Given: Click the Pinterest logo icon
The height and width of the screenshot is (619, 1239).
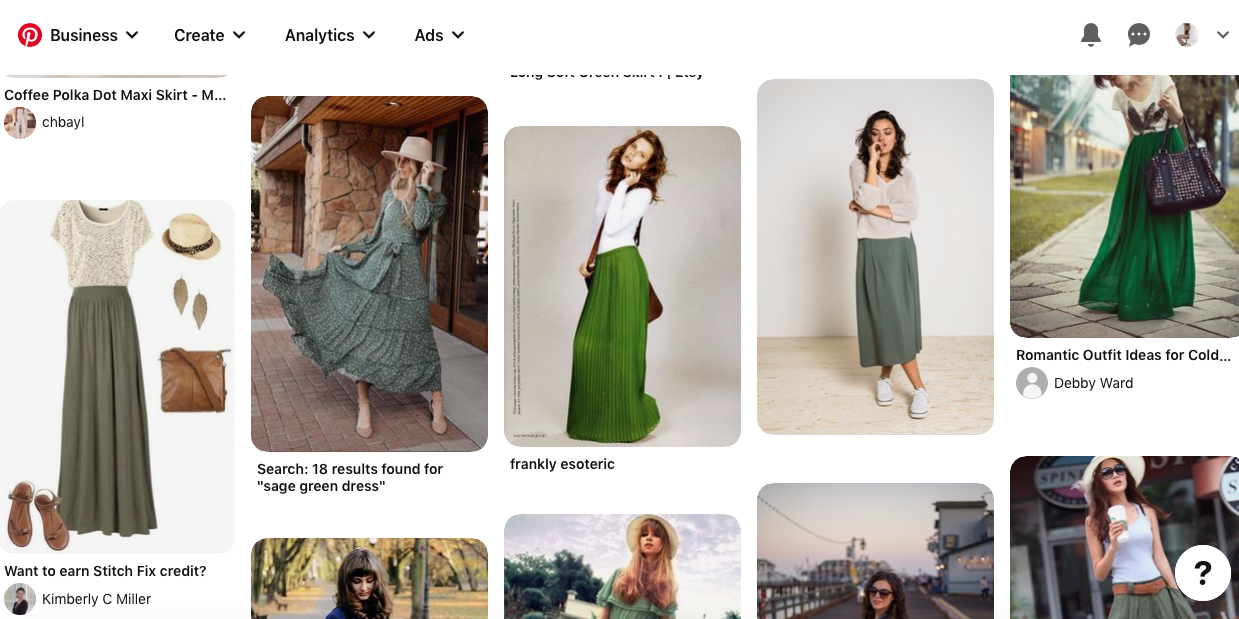Looking at the screenshot, I should pyautogui.click(x=30, y=35).
